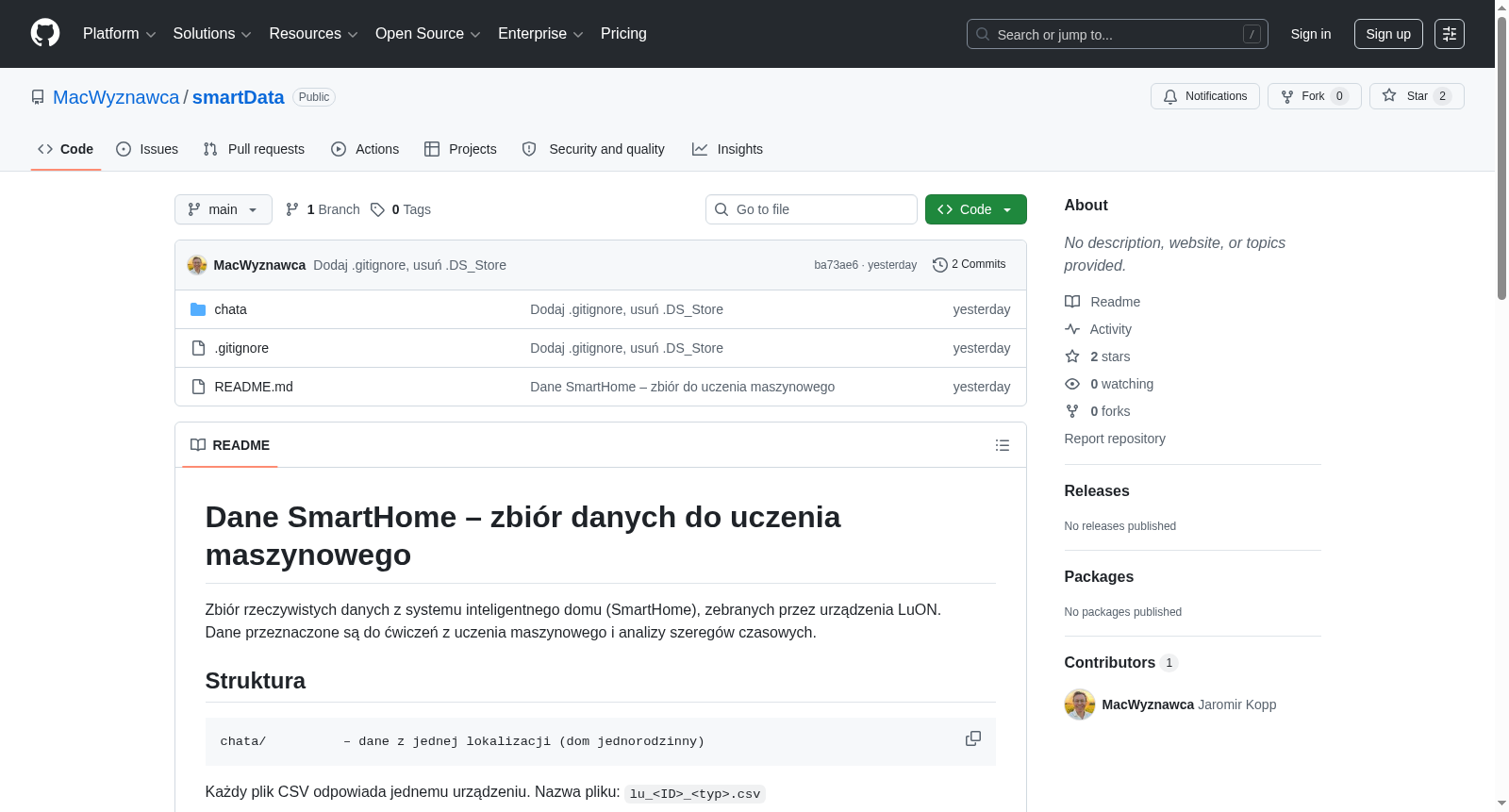Click the fork icon beside 0 forks

click(1072, 411)
